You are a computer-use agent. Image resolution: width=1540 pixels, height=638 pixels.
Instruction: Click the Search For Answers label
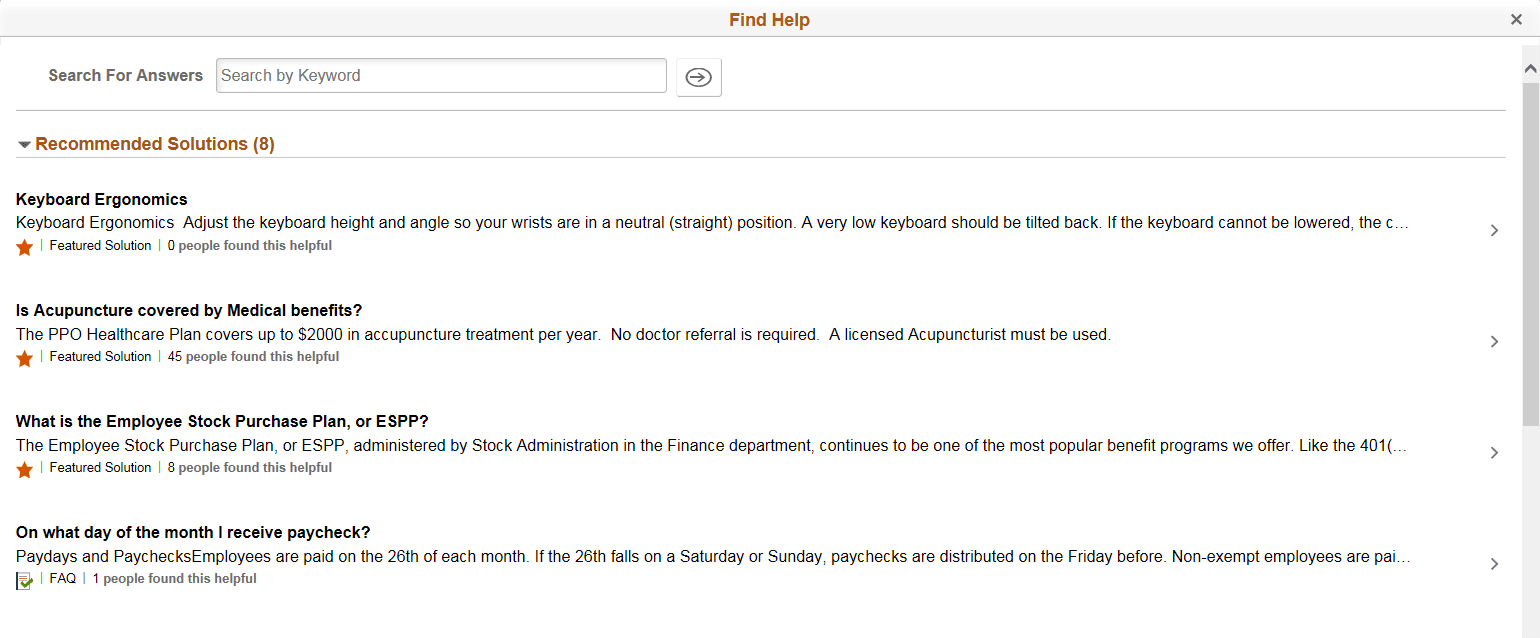[x=125, y=75]
